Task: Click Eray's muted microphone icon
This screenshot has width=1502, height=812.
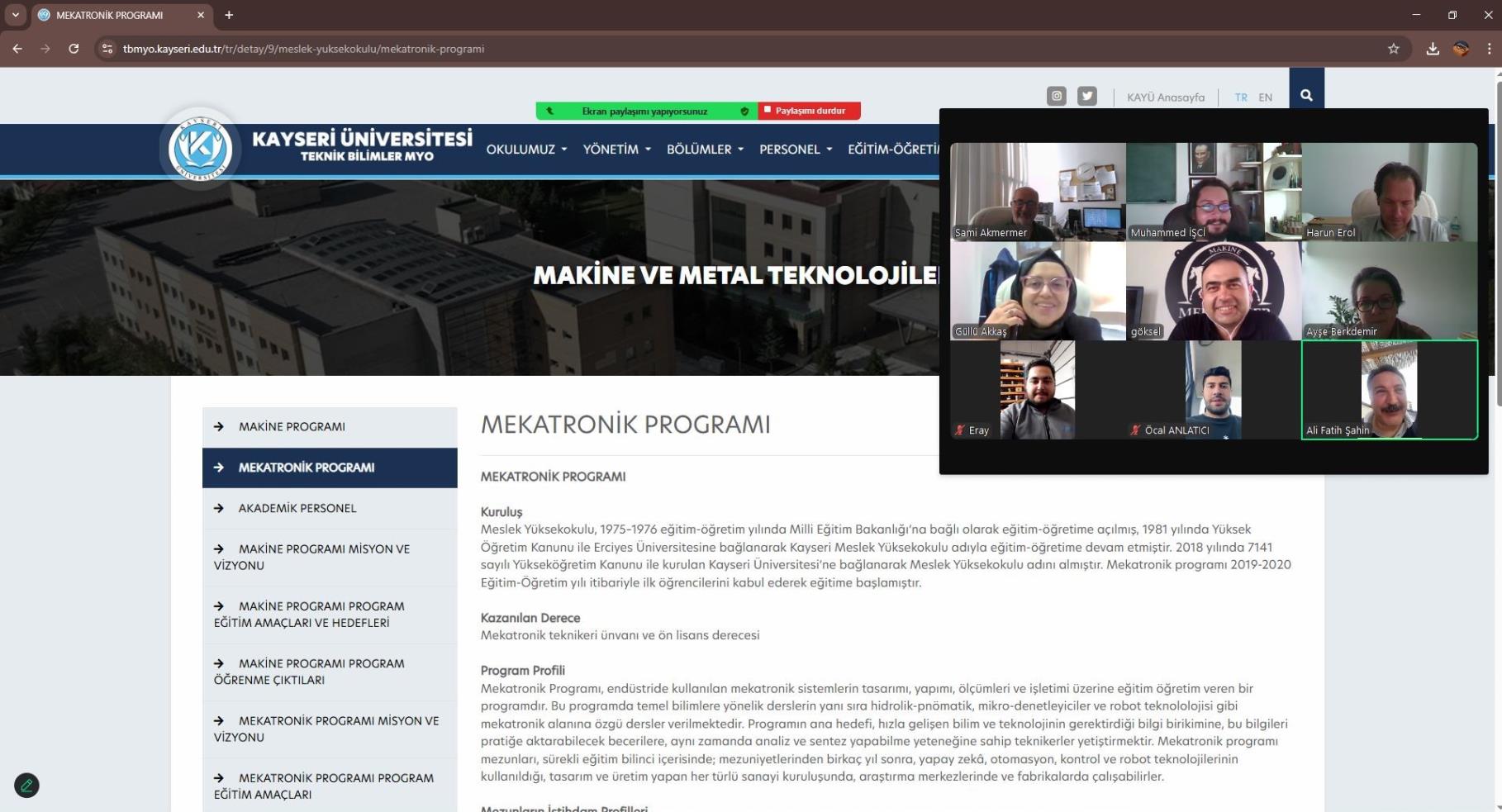Action: click(x=960, y=430)
